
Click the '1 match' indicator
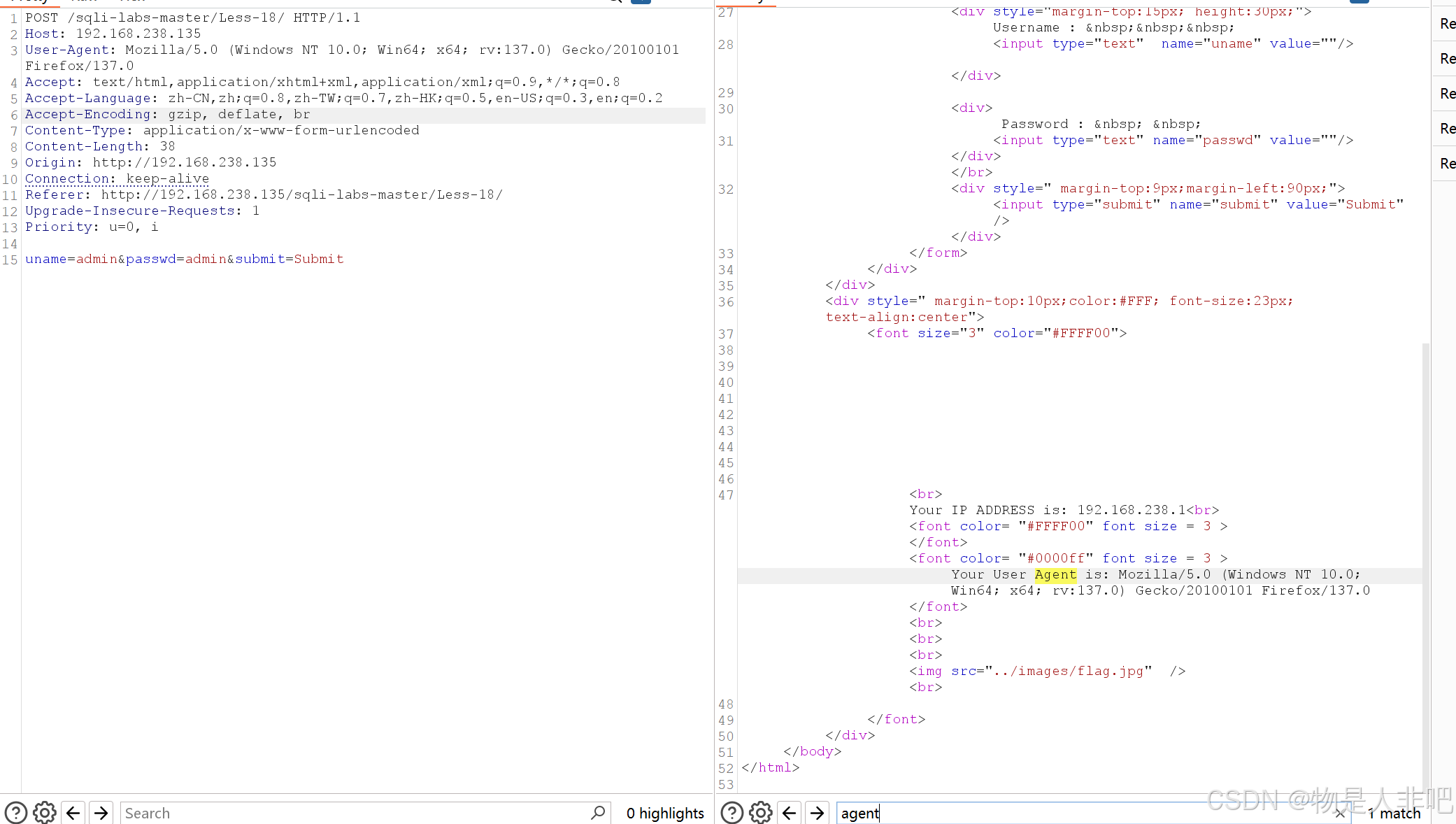coord(1394,814)
